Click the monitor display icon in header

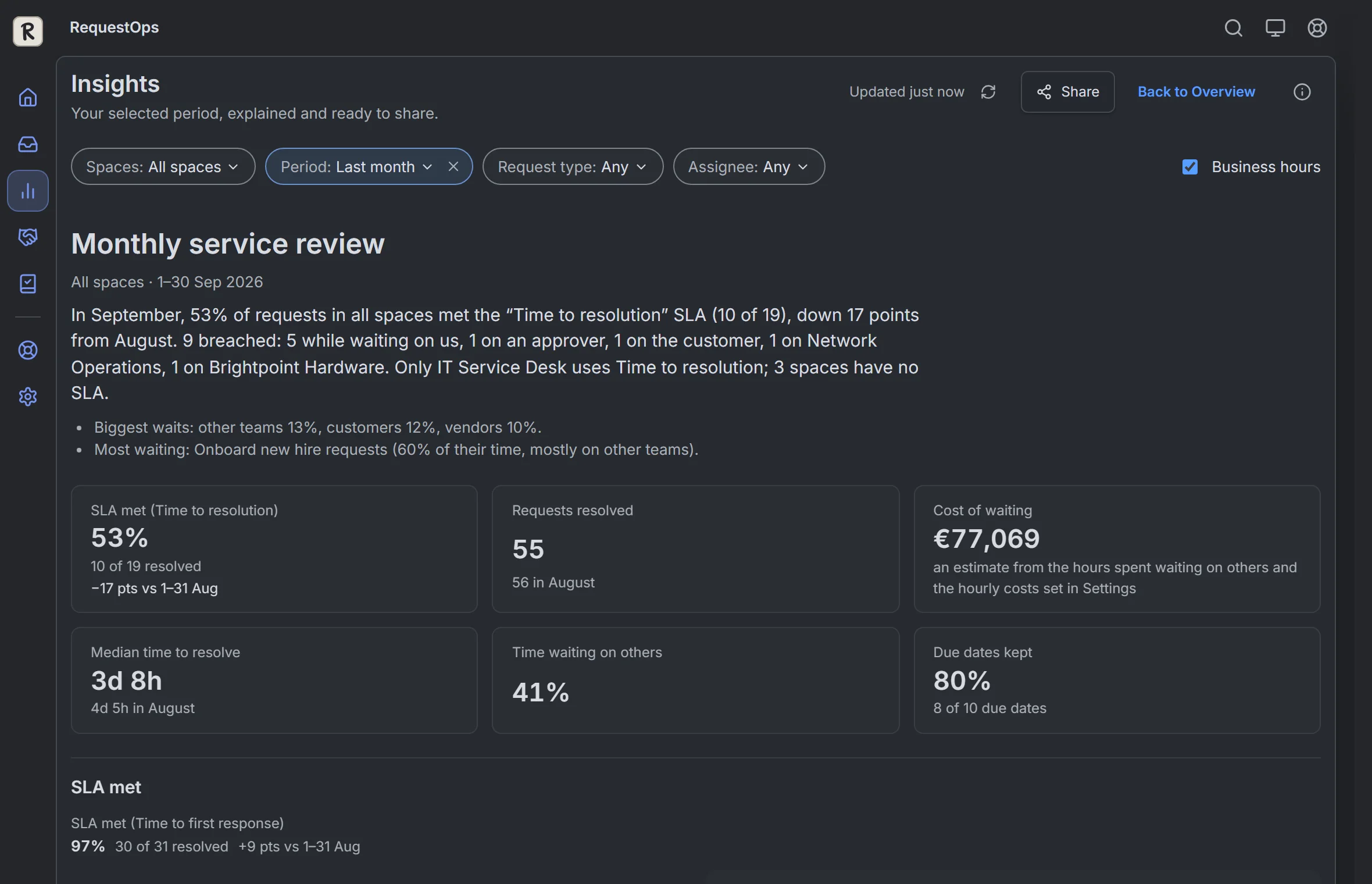click(1275, 28)
